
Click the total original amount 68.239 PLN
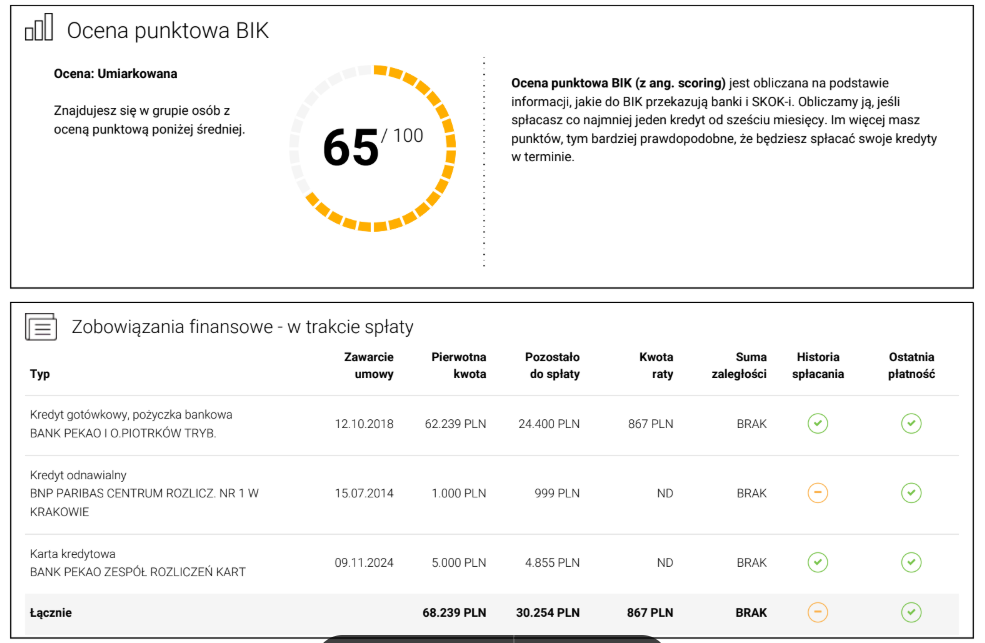pos(454,613)
